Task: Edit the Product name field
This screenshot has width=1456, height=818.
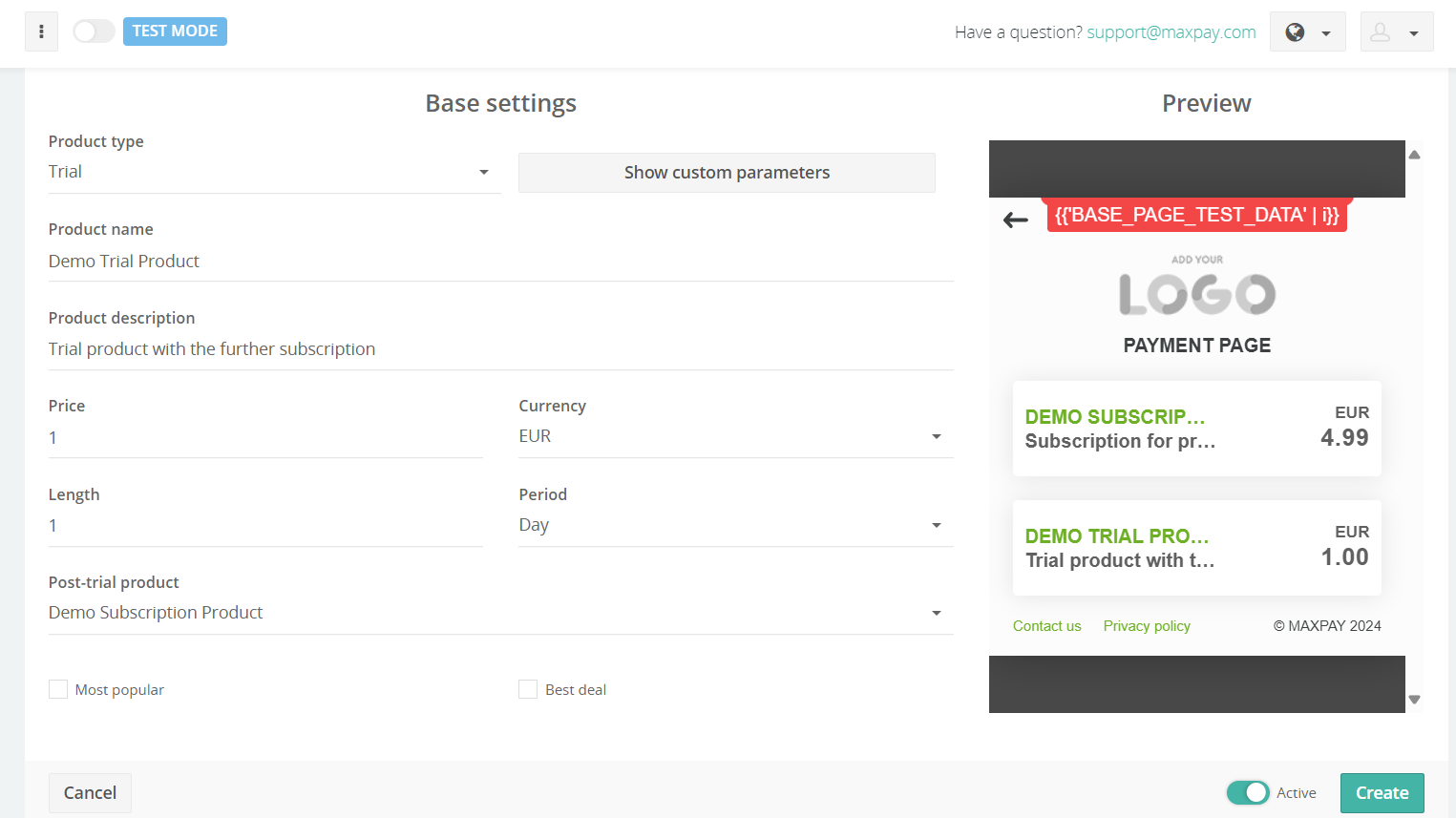Action: (x=501, y=262)
